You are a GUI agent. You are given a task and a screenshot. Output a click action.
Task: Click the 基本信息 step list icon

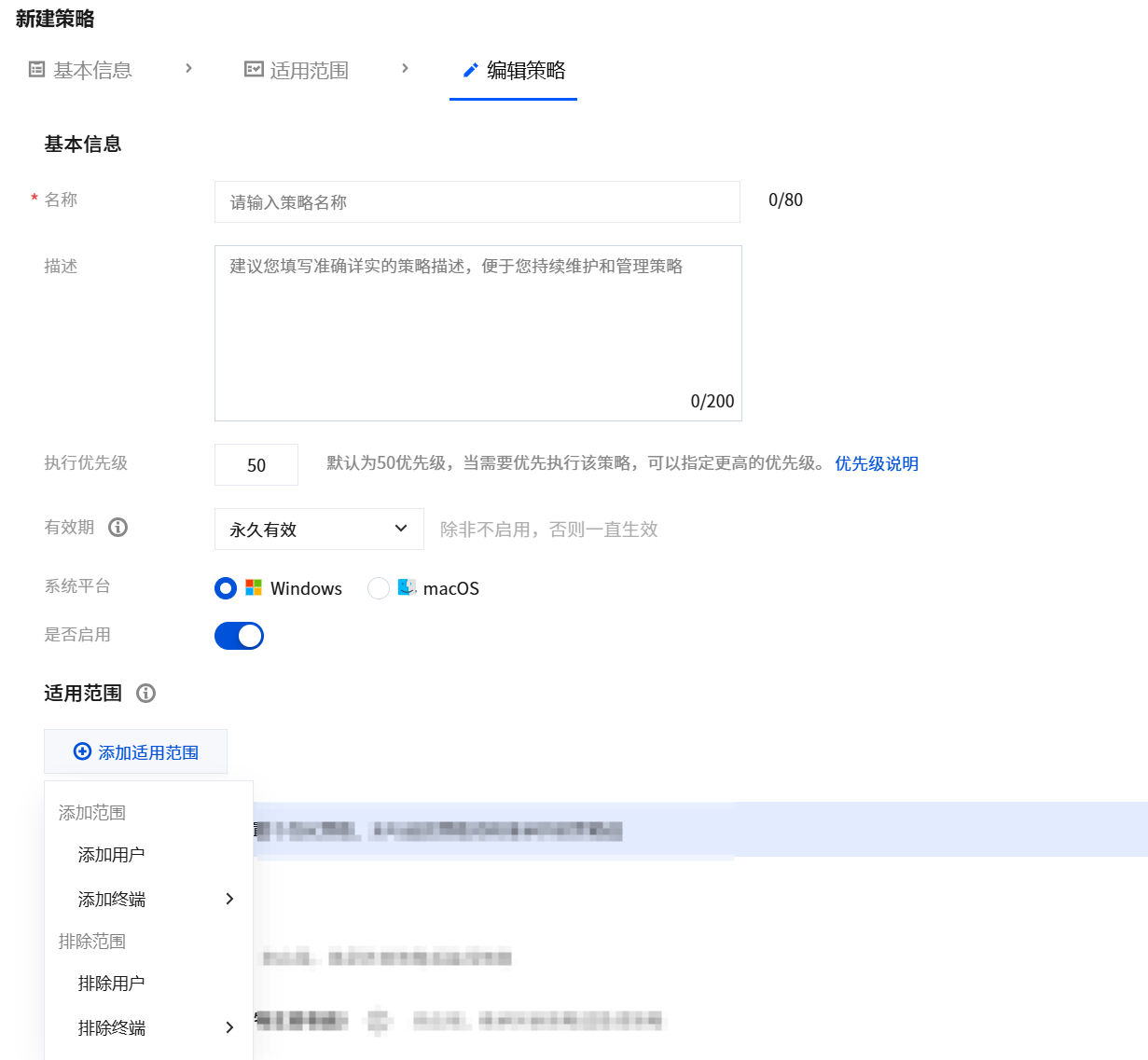(36, 69)
